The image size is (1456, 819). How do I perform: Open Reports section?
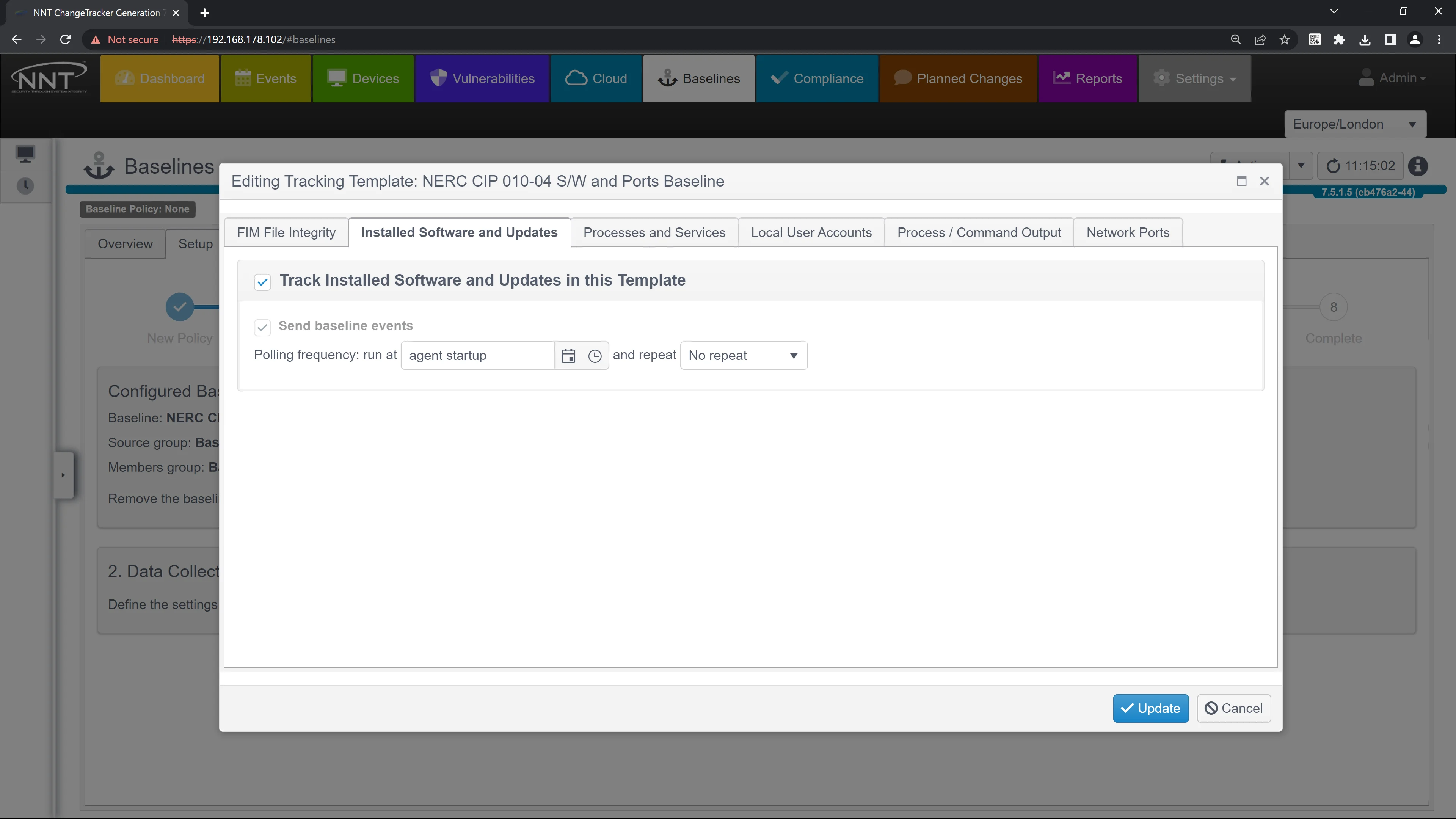click(x=1087, y=78)
